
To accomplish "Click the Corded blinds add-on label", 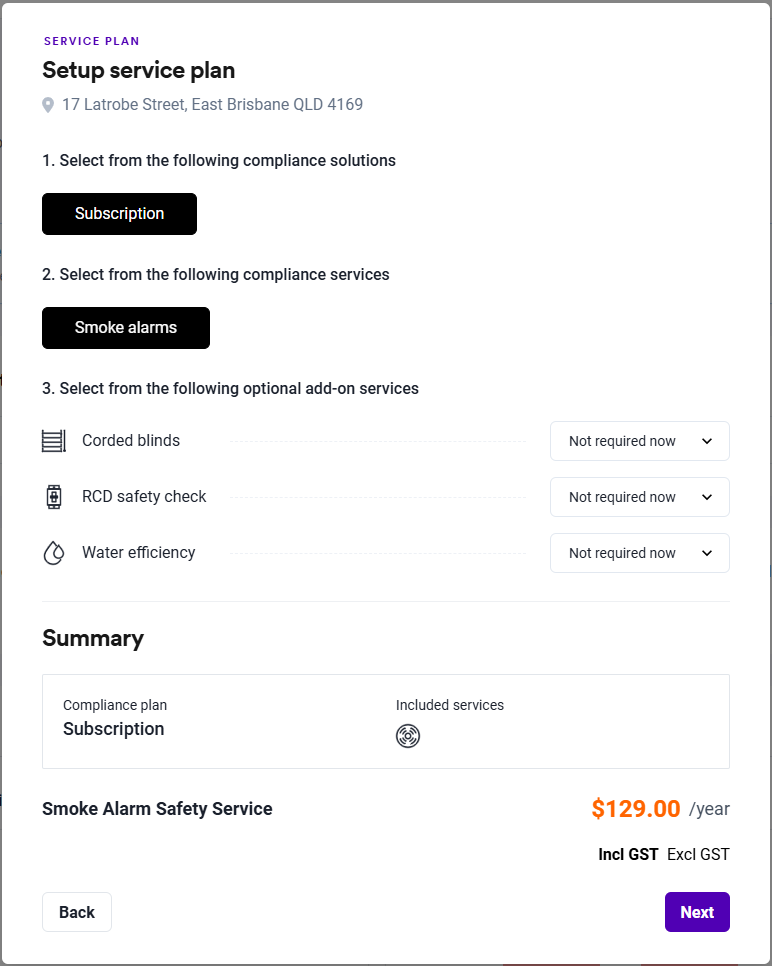I will [131, 441].
